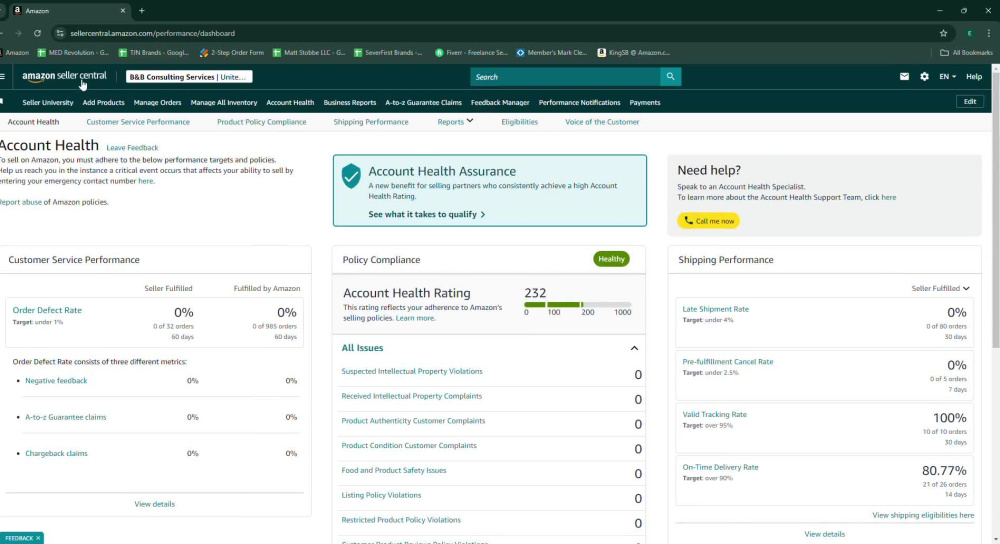Click the Seller Central search field

565,77
